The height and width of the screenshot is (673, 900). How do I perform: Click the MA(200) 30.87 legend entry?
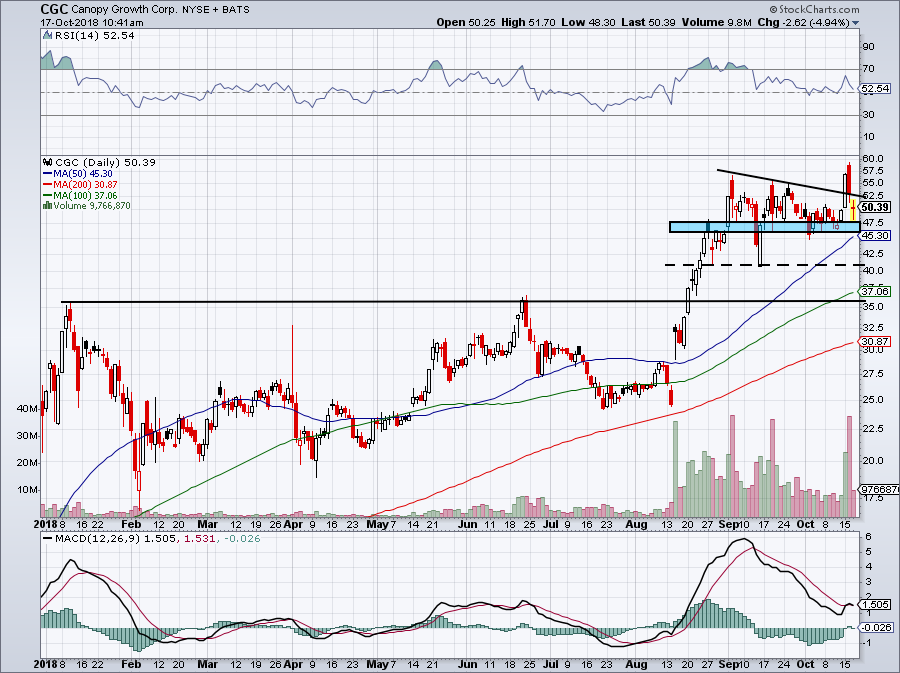(x=85, y=185)
